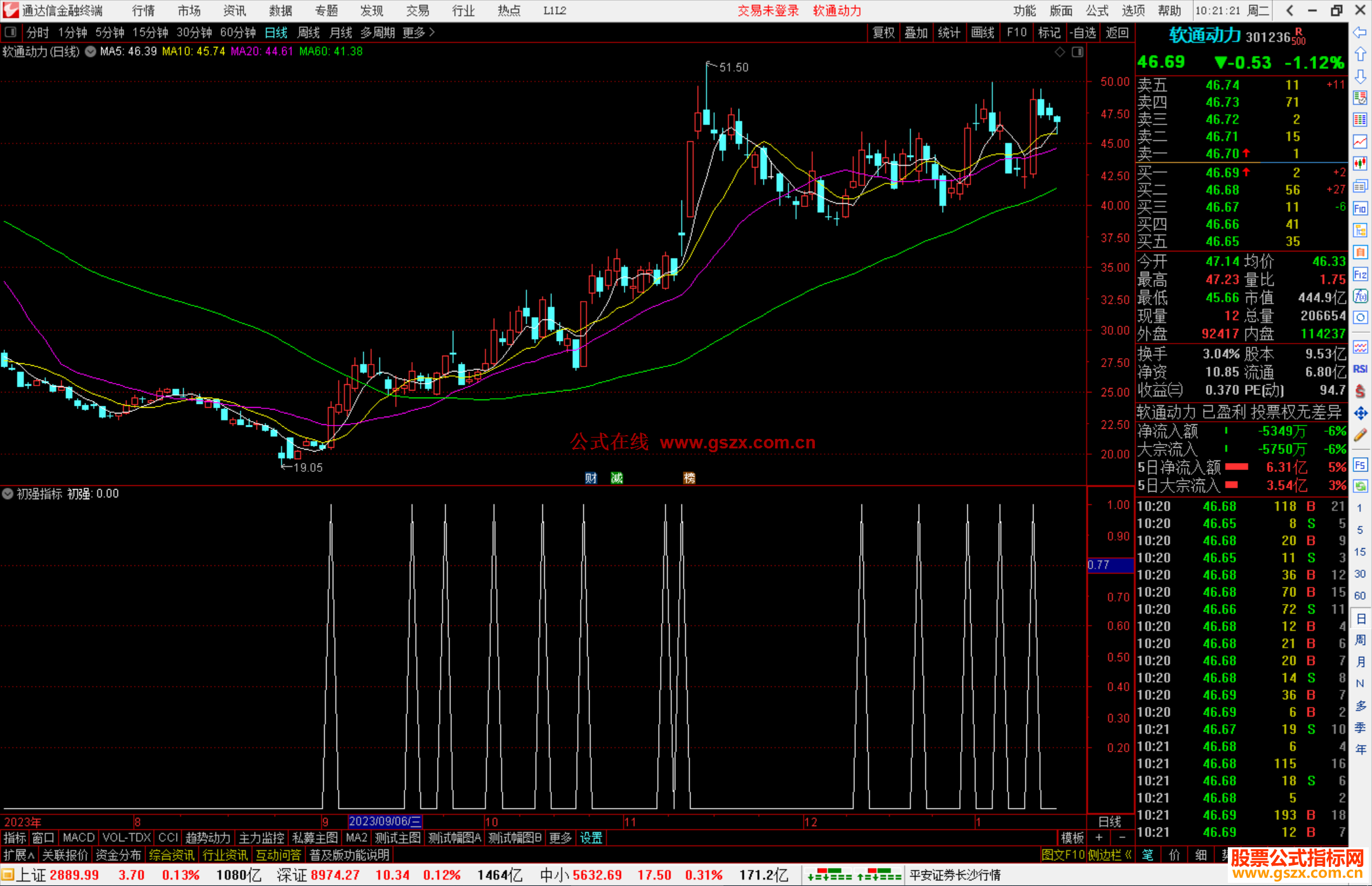Open the 公式 menu
The width and height of the screenshot is (1372, 886).
(1096, 11)
